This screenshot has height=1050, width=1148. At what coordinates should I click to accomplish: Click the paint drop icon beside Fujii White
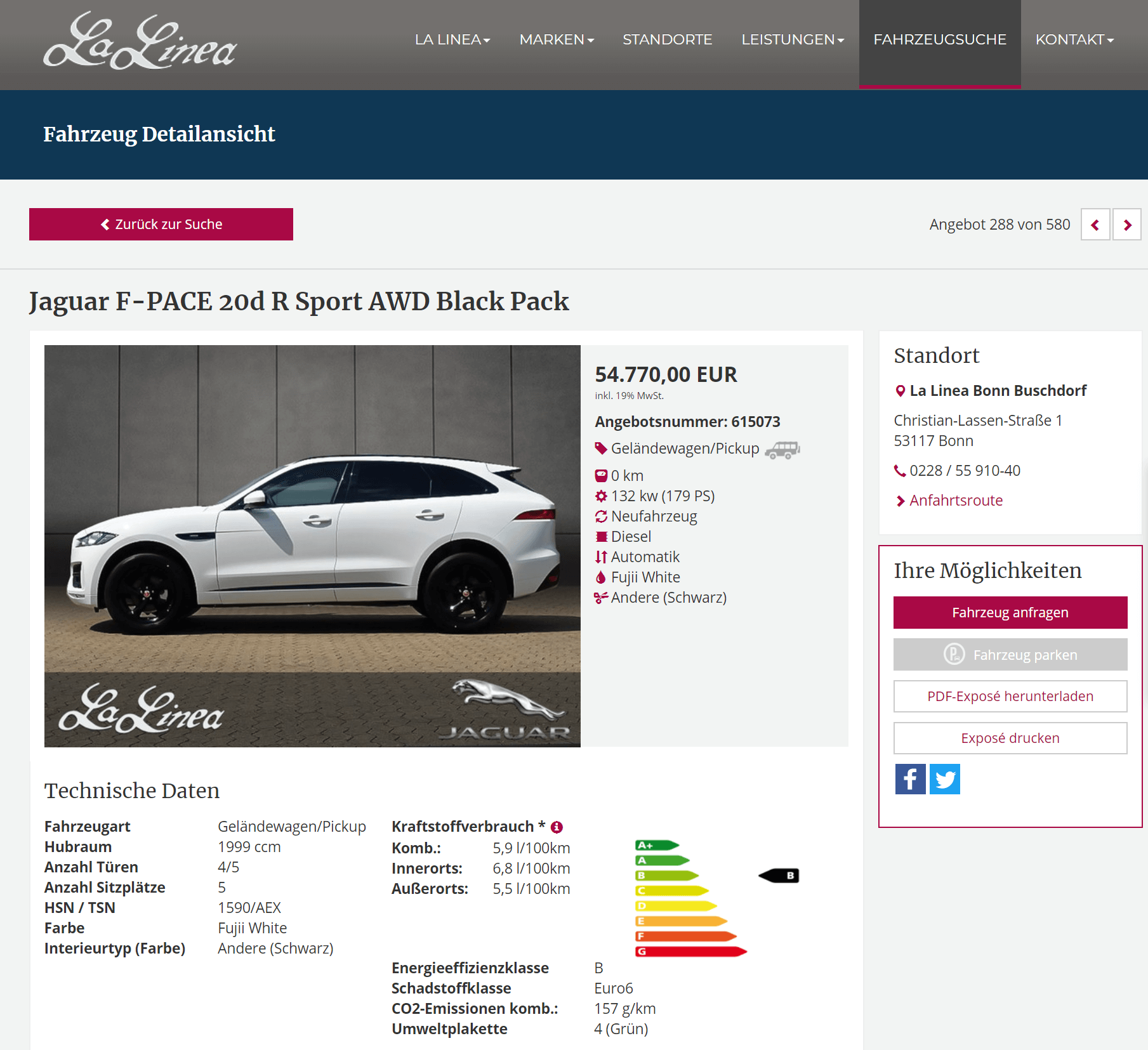point(601,577)
